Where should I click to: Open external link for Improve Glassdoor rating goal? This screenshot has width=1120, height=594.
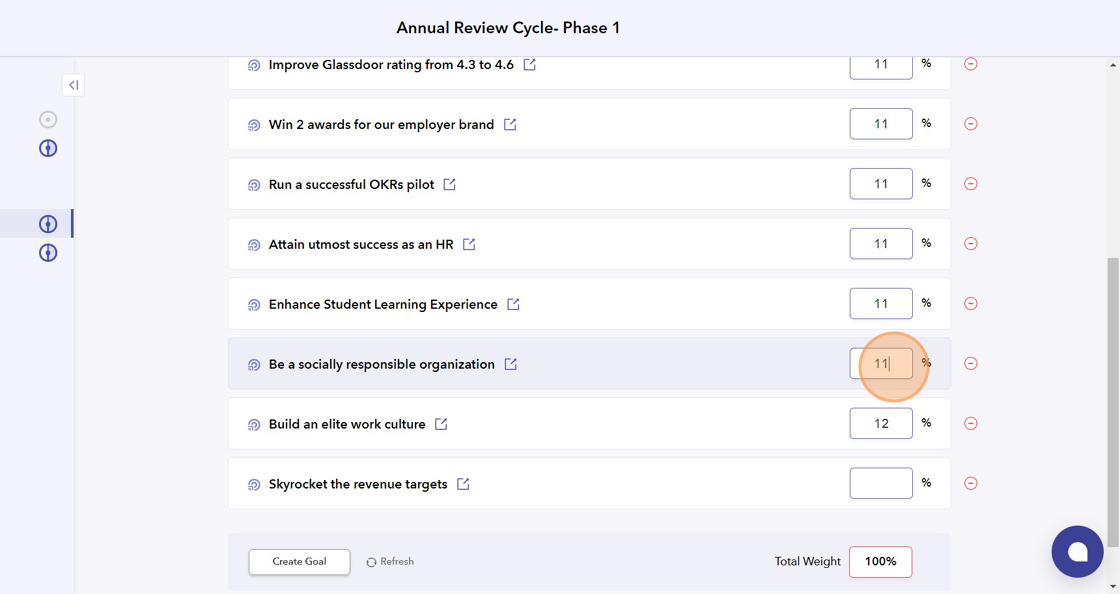click(530, 65)
